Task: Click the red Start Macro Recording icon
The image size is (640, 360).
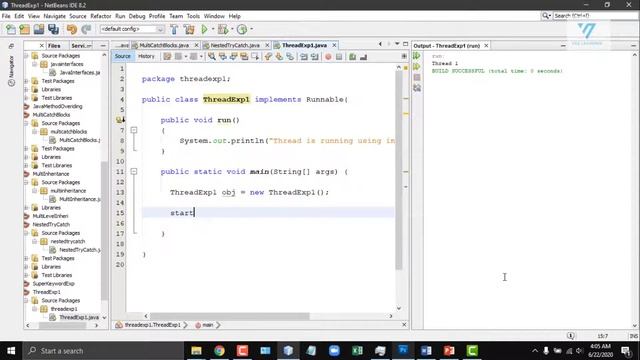Action: pyautogui.click(x=328, y=57)
